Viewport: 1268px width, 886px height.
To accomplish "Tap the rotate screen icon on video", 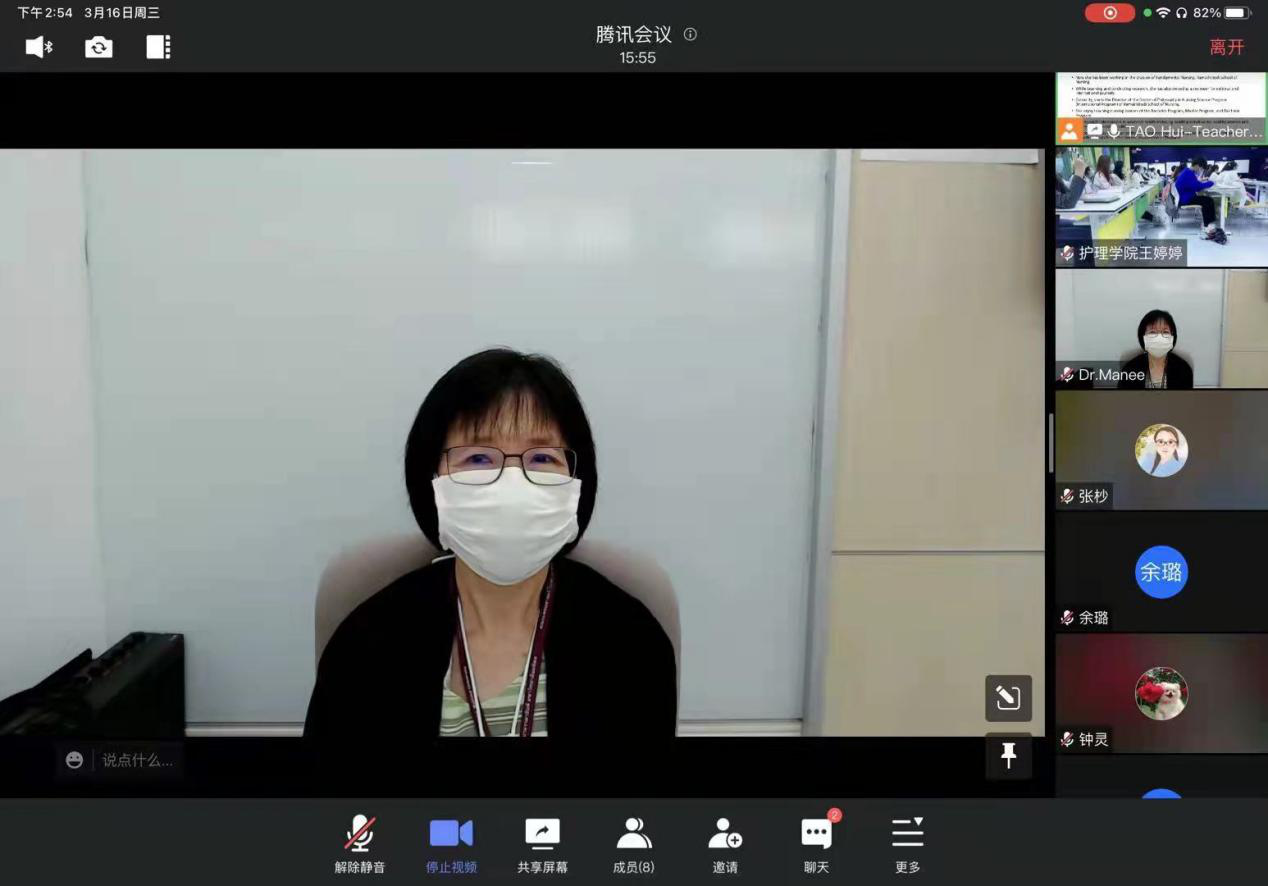I will tap(1008, 698).
